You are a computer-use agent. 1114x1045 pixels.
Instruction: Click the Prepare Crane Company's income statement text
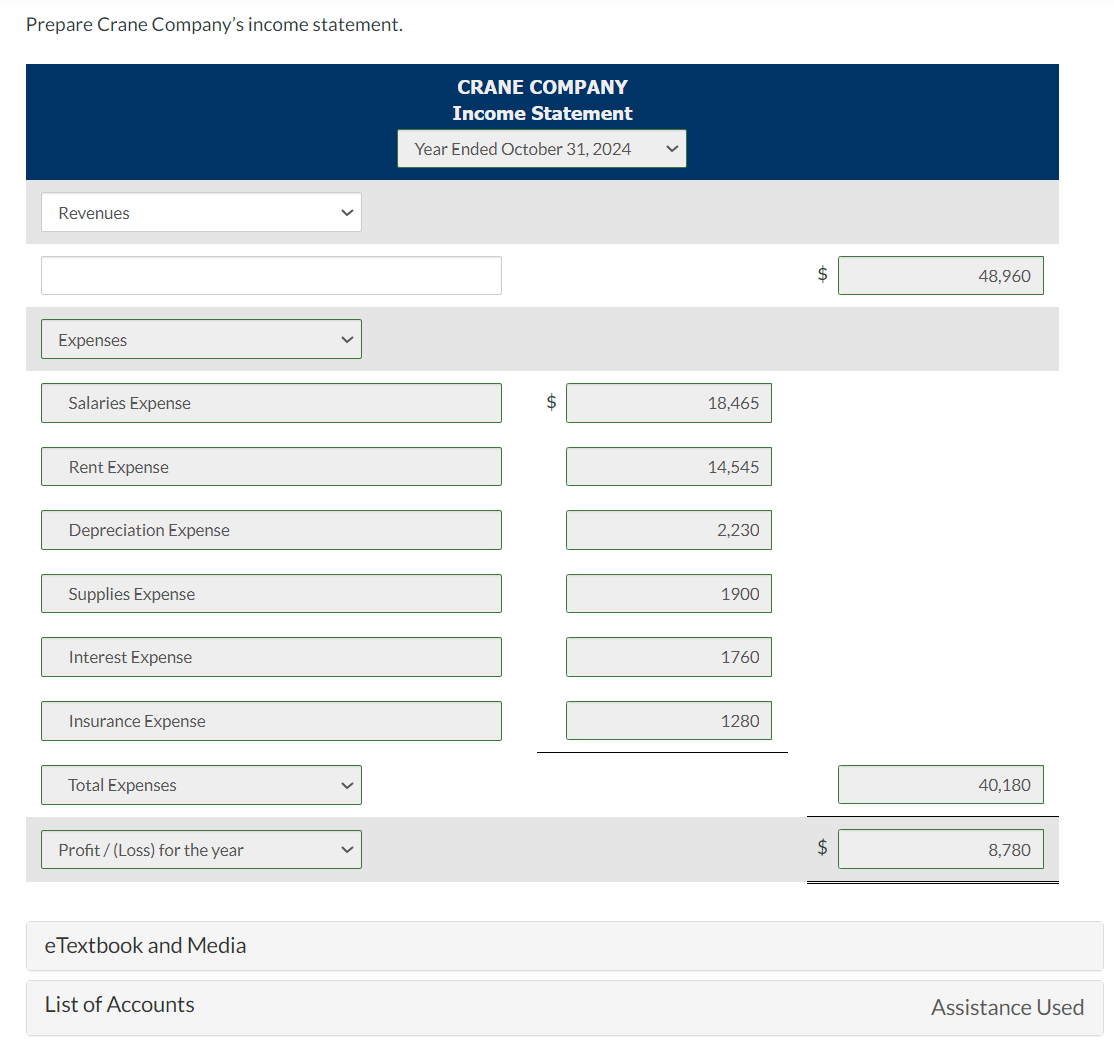tap(214, 25)
